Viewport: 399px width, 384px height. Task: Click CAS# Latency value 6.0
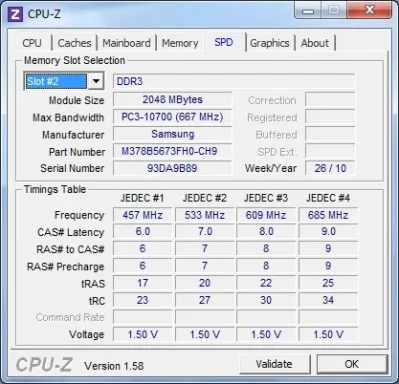point(142,232)
